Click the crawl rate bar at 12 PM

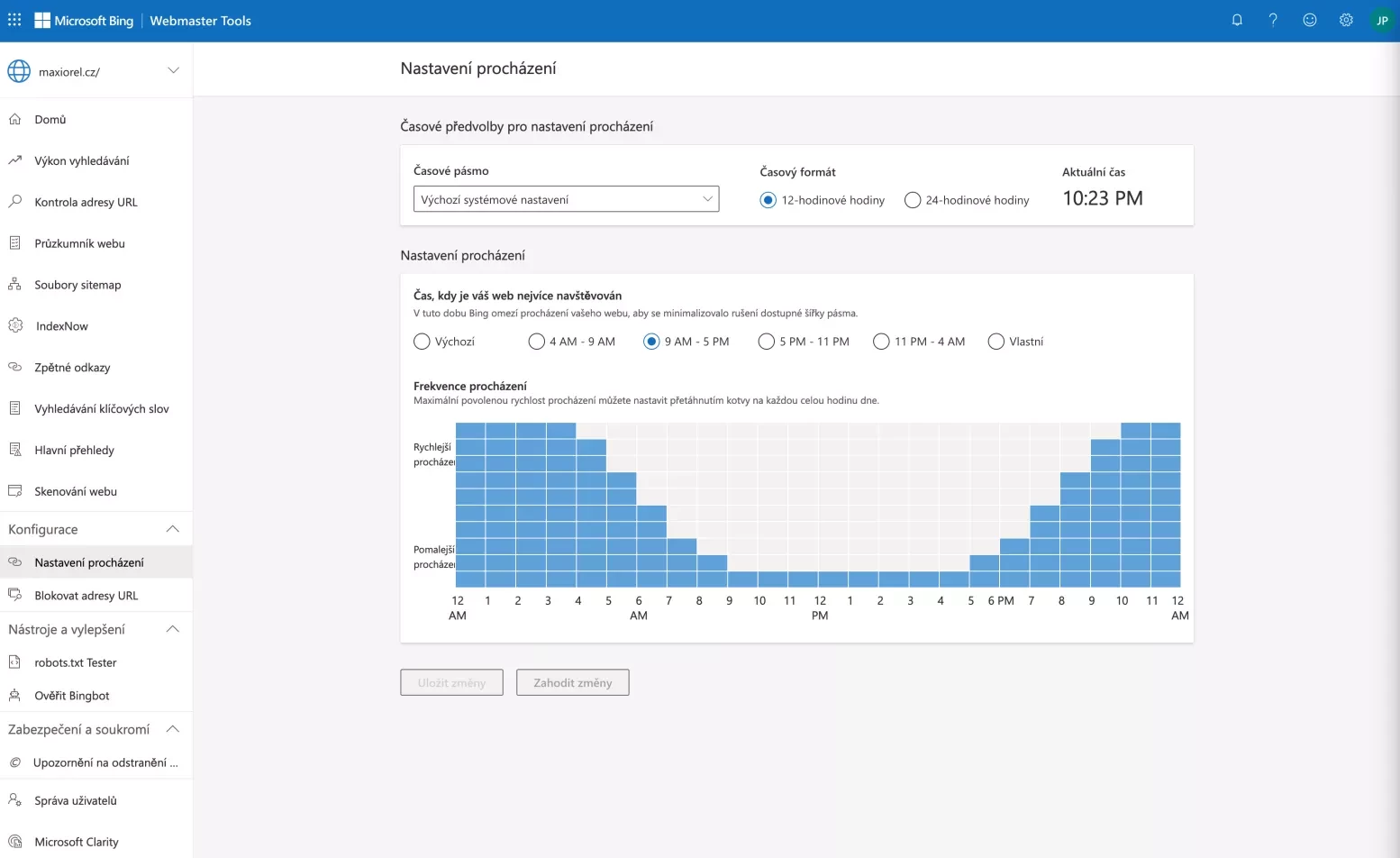click(833, 580)
